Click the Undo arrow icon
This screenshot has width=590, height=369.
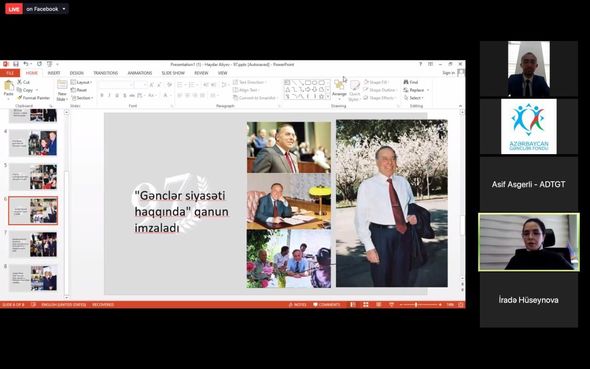coord(26,64)
